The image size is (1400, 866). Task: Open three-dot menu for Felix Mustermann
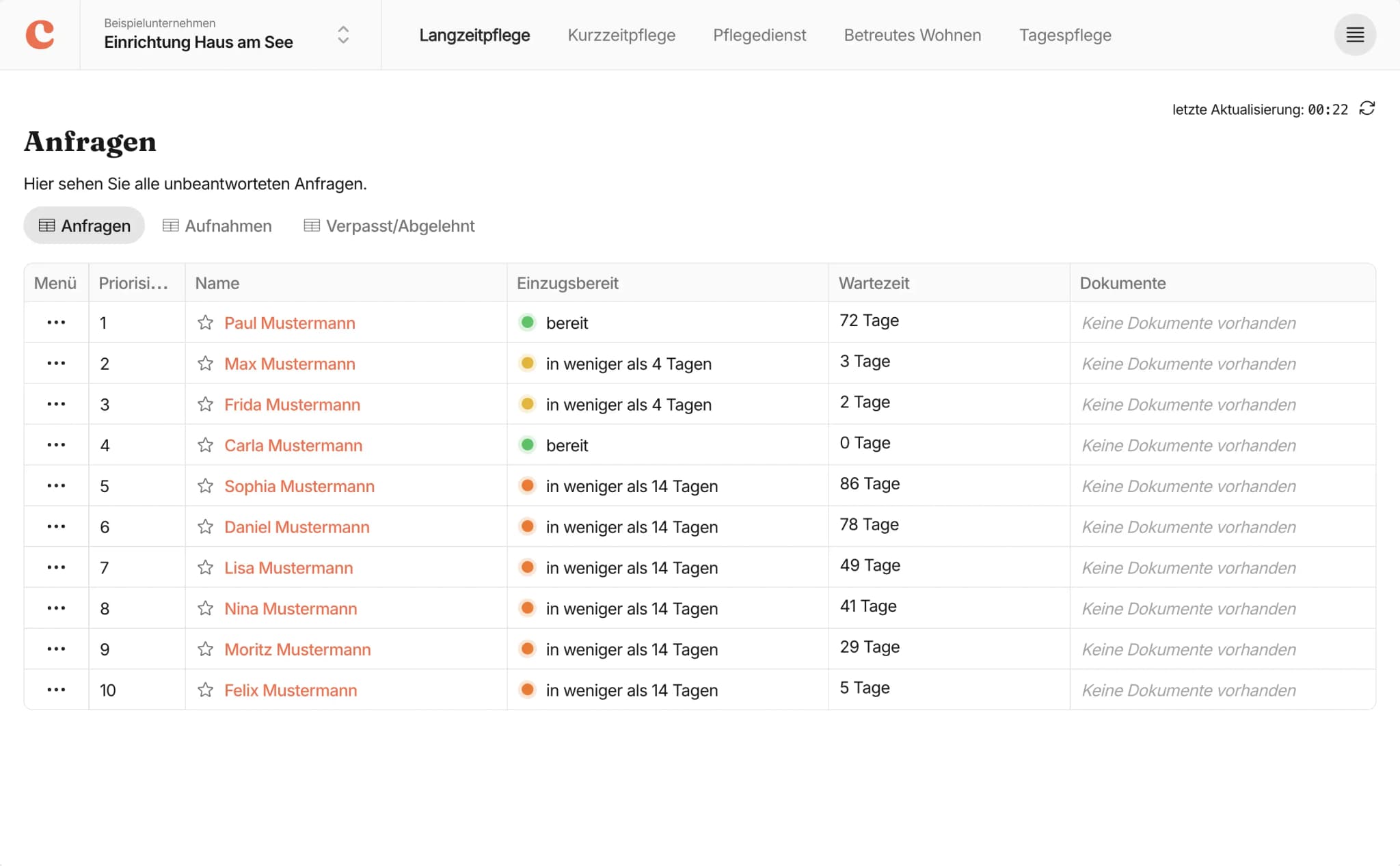point(56,690)
